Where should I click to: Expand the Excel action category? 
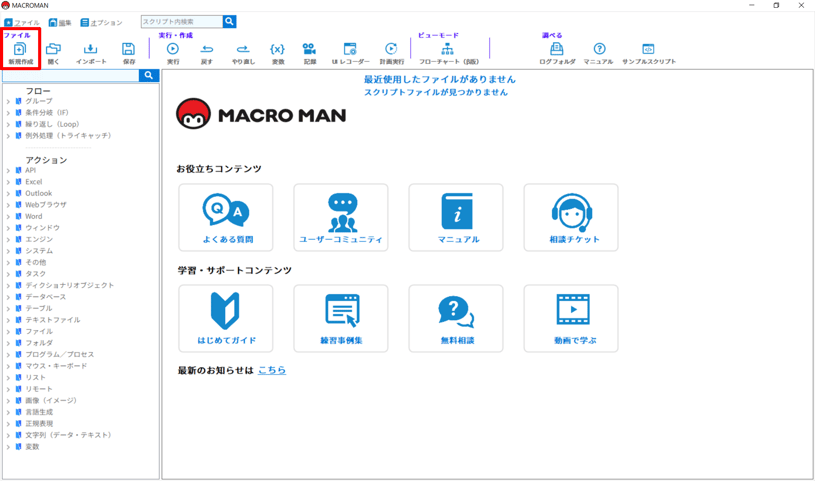8,182
